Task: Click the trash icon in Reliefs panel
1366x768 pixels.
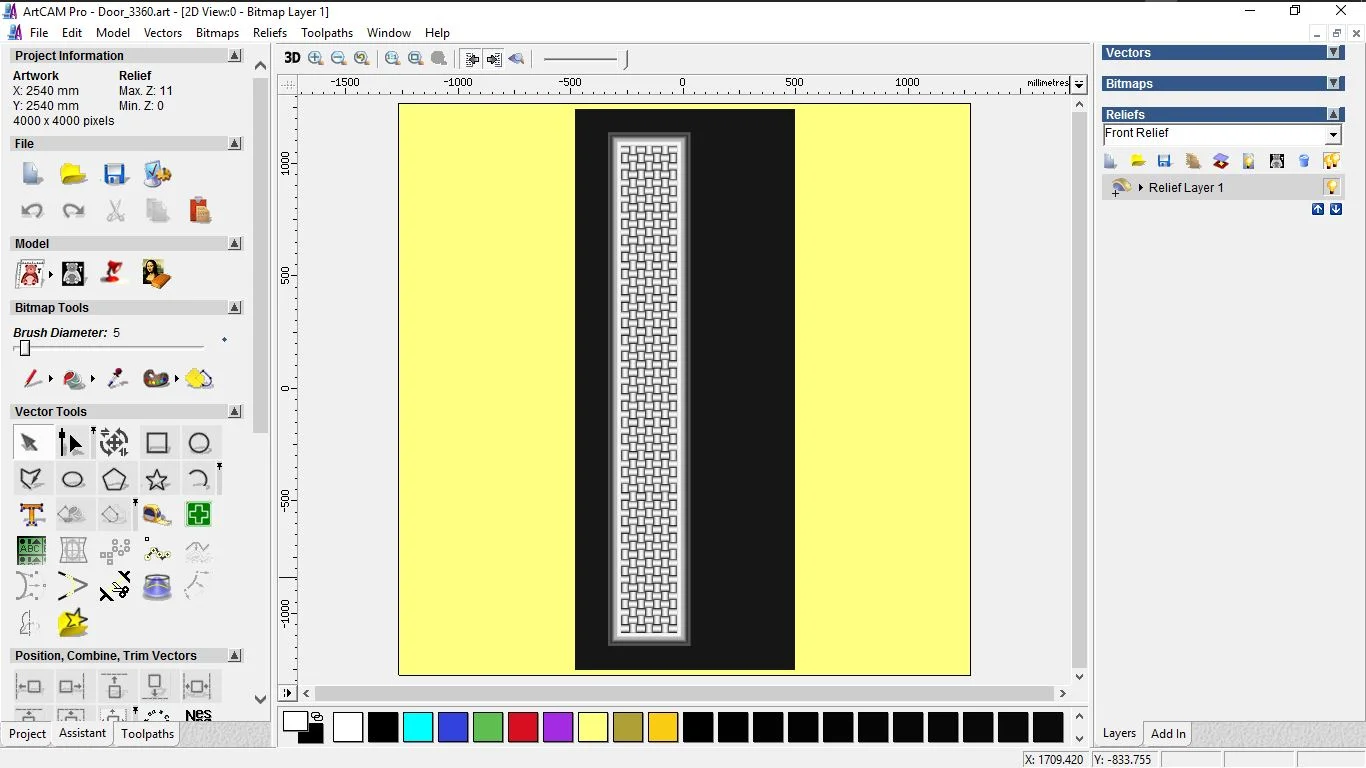Action: [1304, 161]
